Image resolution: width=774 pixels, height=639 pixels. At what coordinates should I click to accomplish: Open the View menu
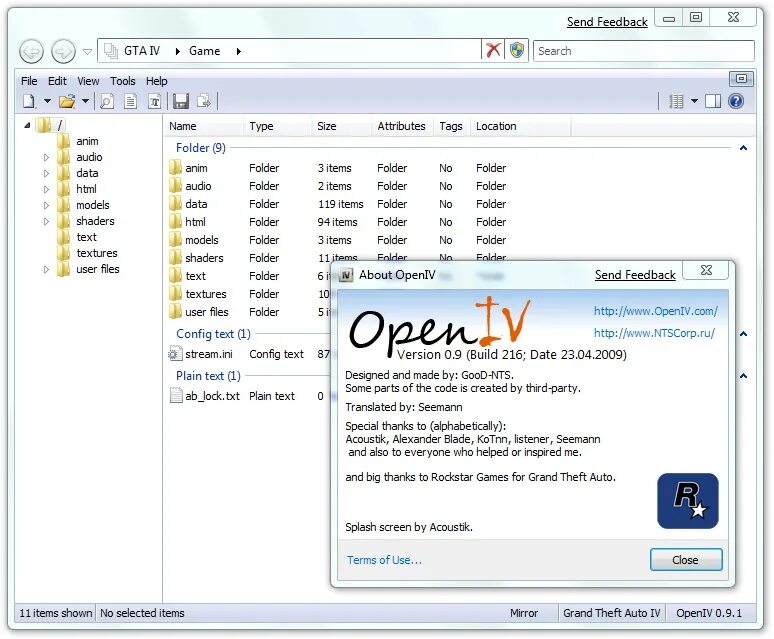click(x=88, y=81)
